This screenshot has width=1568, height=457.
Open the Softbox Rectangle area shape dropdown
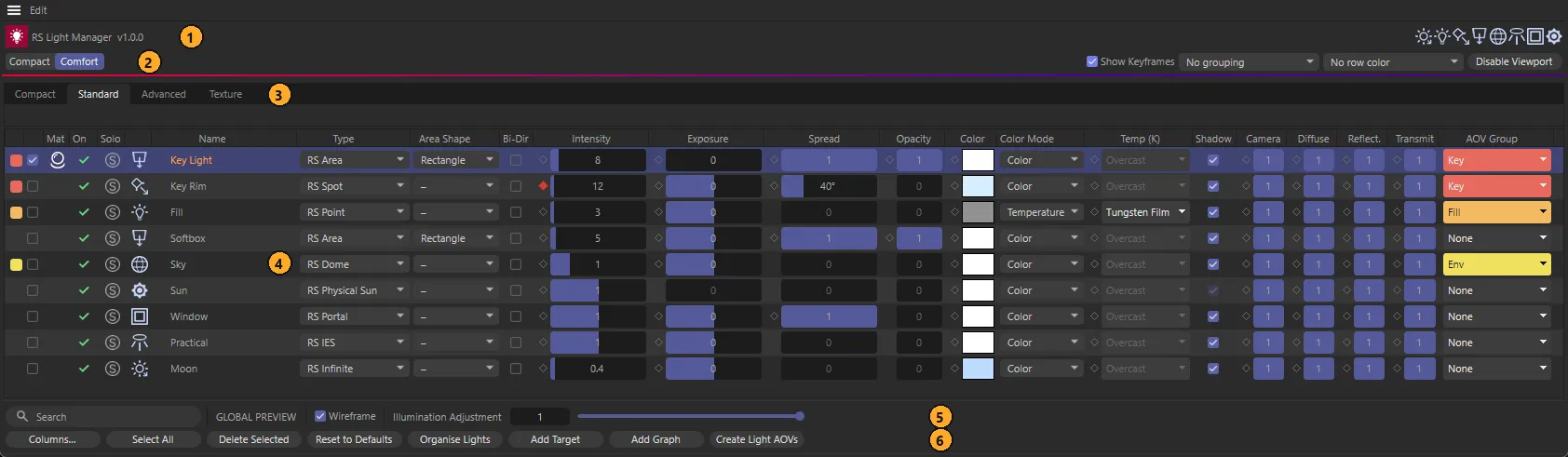pyautogui.click(x=456, y=238)
